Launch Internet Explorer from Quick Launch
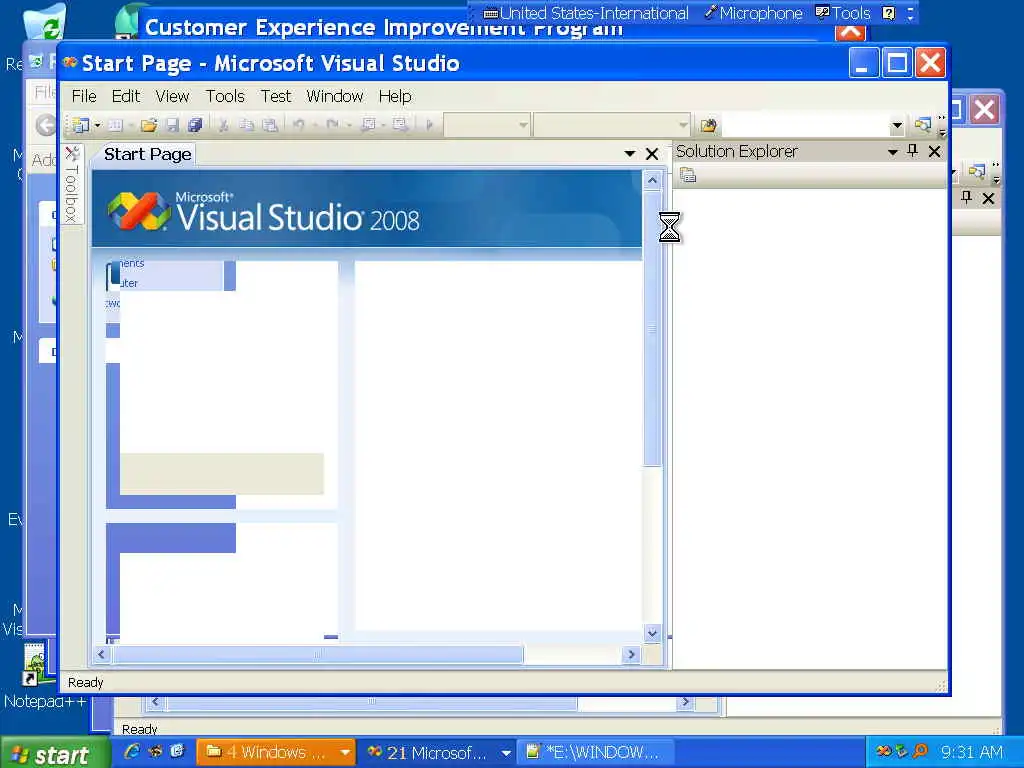This screenshot has width=1024, height=768. [133, 752]
